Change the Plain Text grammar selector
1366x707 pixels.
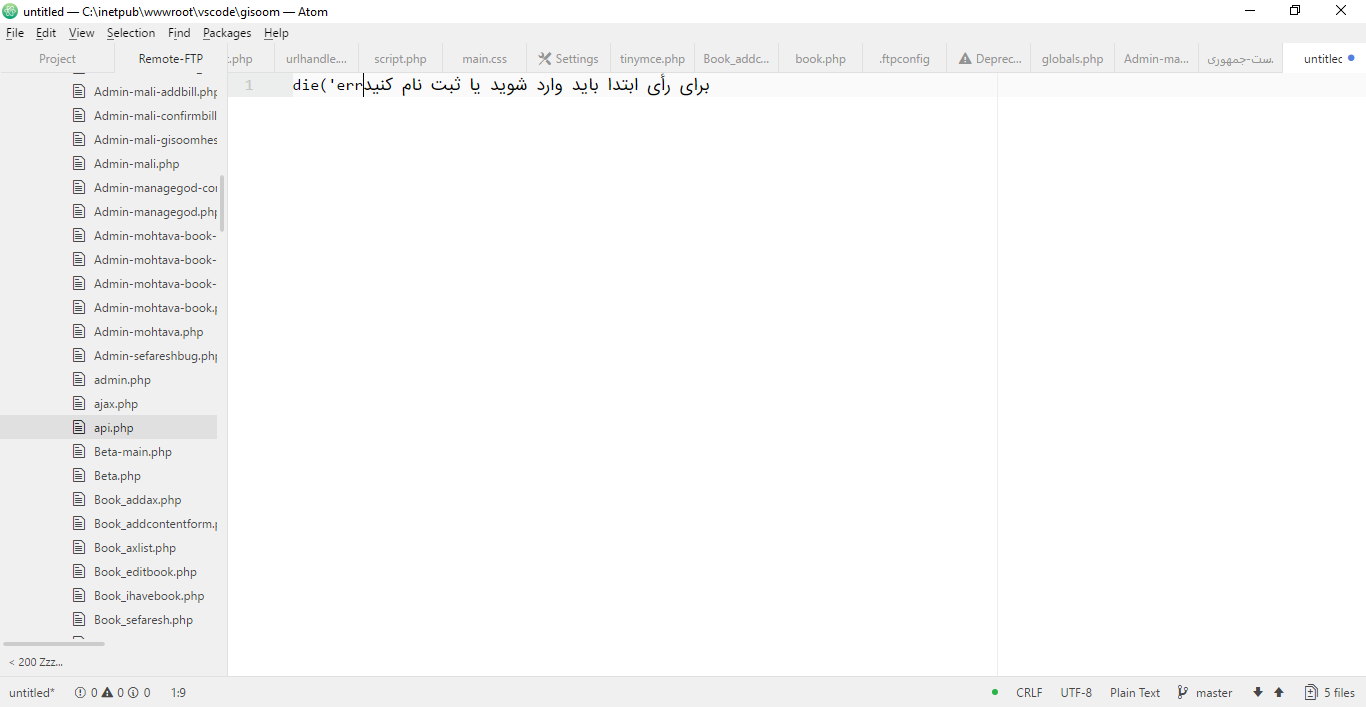(1135, 692)
